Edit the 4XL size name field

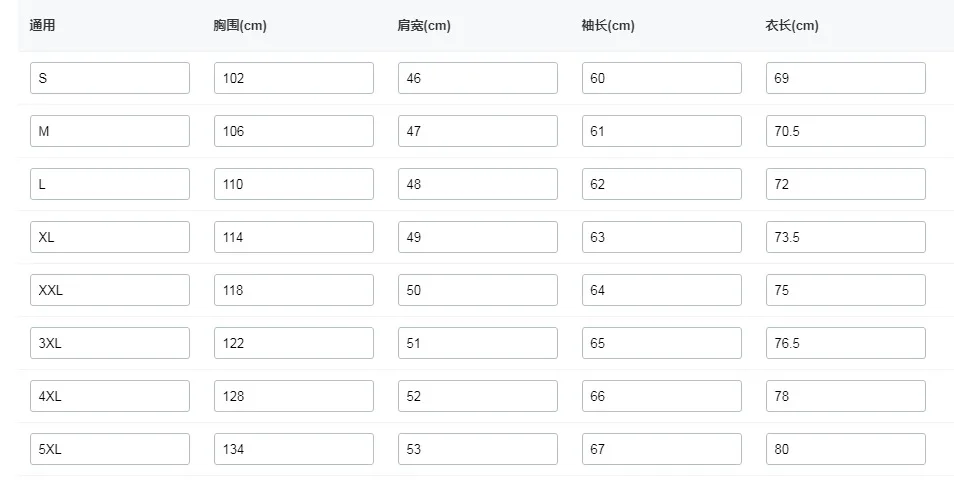(110, 396)
